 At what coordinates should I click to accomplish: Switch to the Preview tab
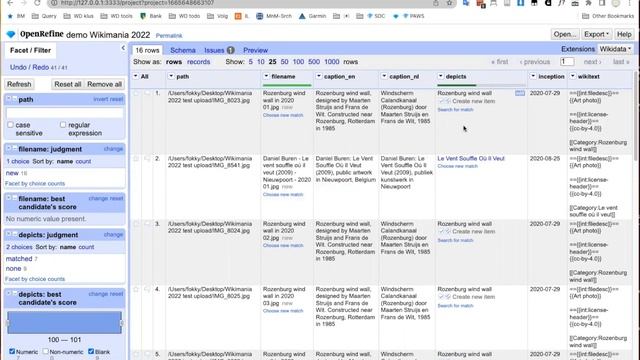click(x=256, y=50)
